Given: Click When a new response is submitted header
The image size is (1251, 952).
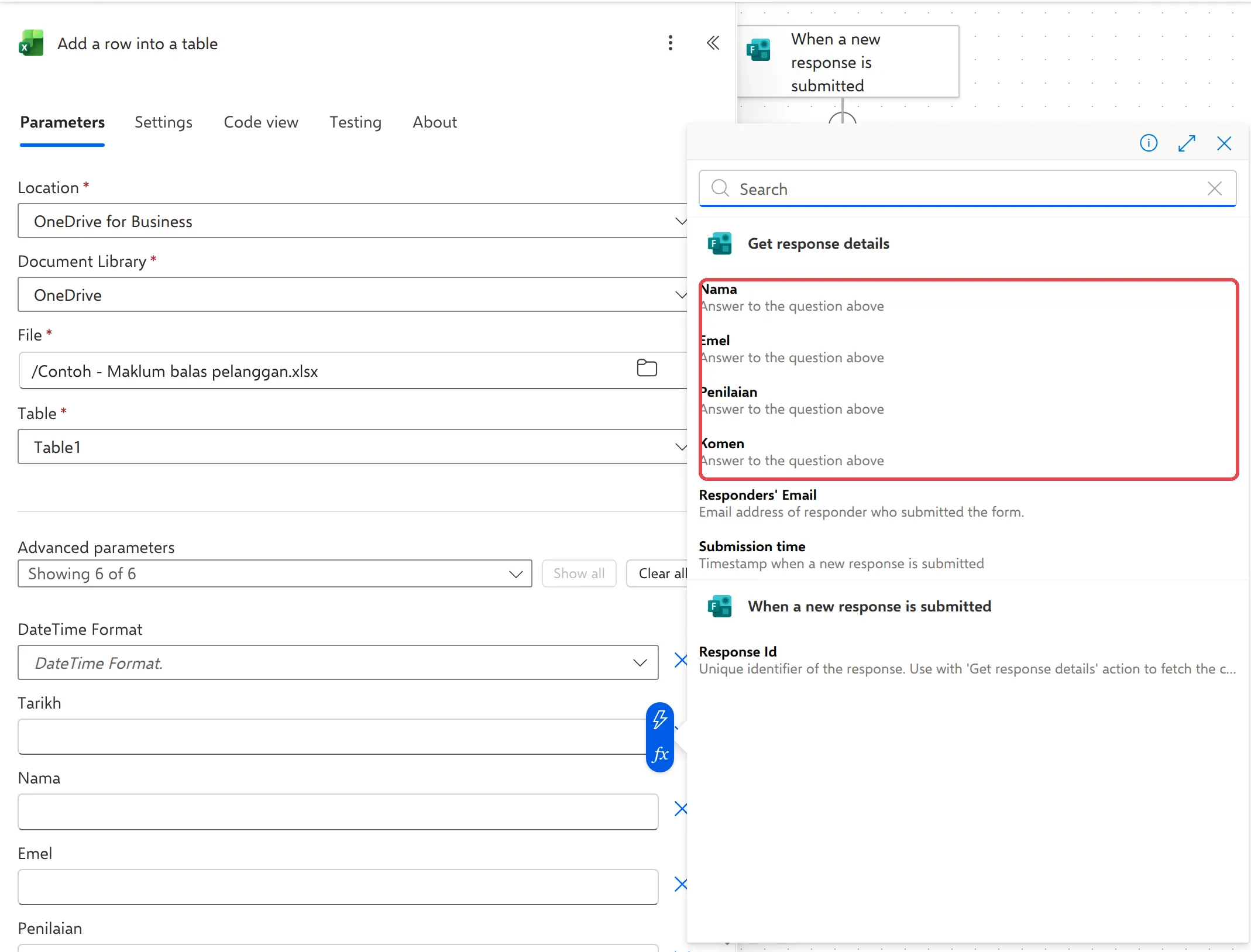Looking at the screenshot, I should pos(869,606).
